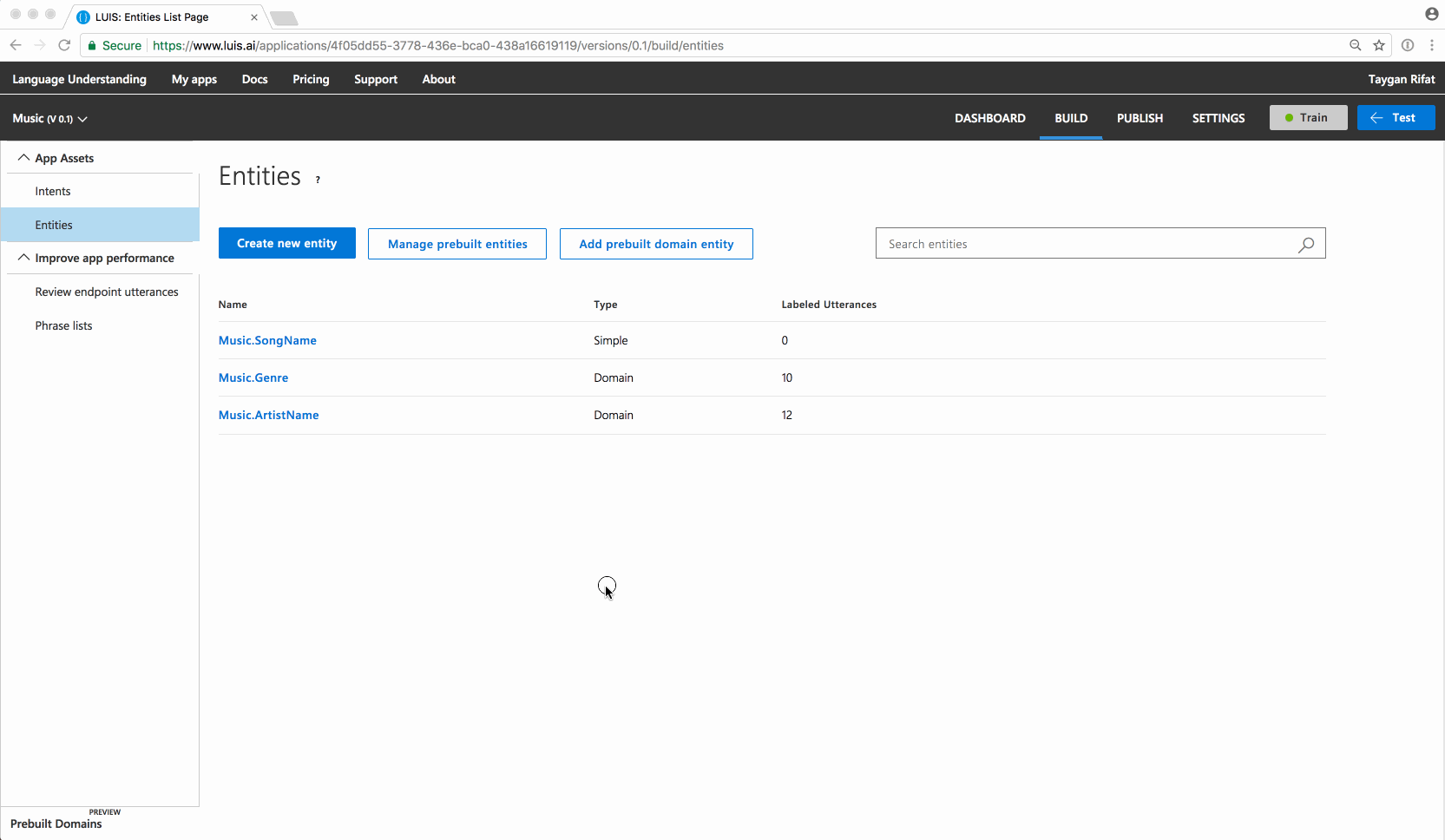
Task: Open the Test panel button
Action: click(1396, 117)
